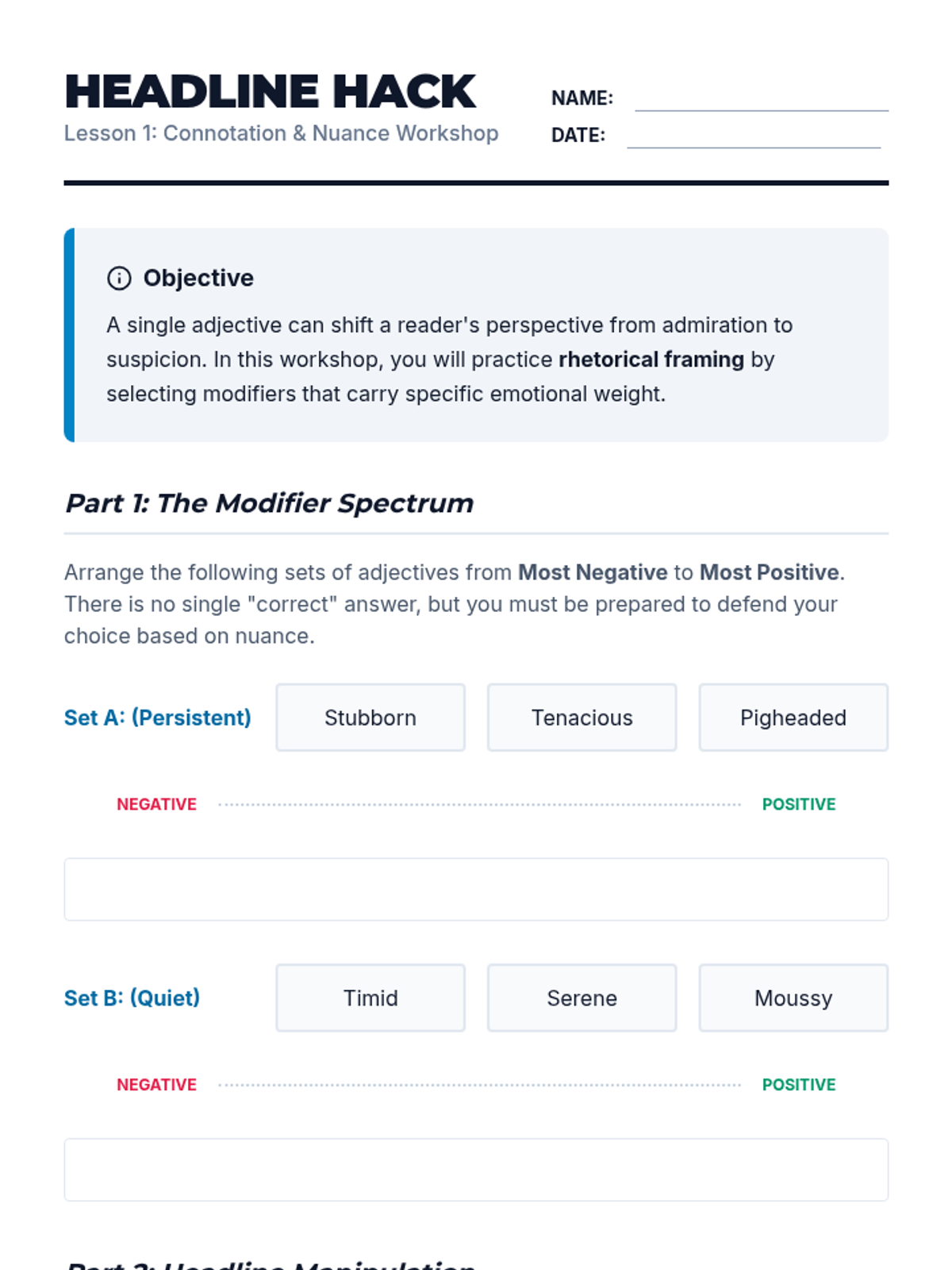Viewport: 952px width, 1270px height.
Task: Click the Set B NEGATIVE label
Action: coord(156,1084)
